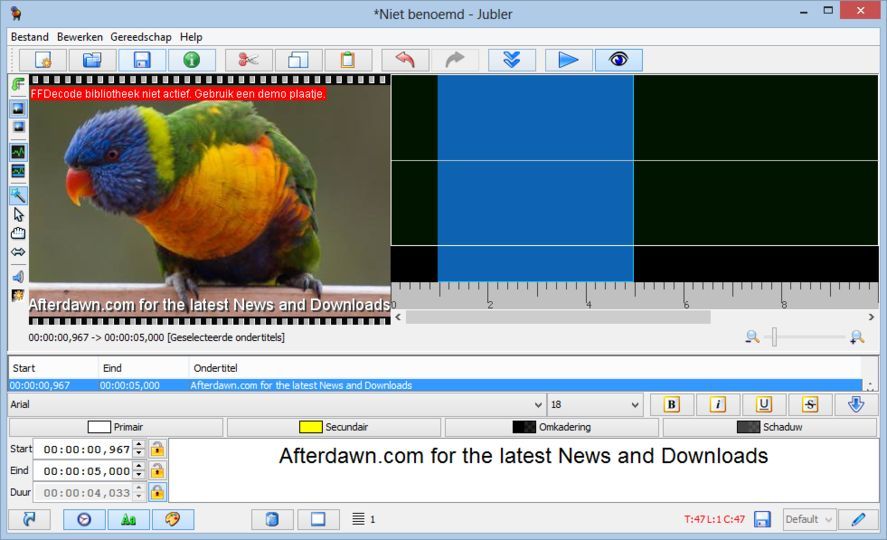Increment the Start time stepper
This screenshot has height=540, width=887.
(139, 445)
